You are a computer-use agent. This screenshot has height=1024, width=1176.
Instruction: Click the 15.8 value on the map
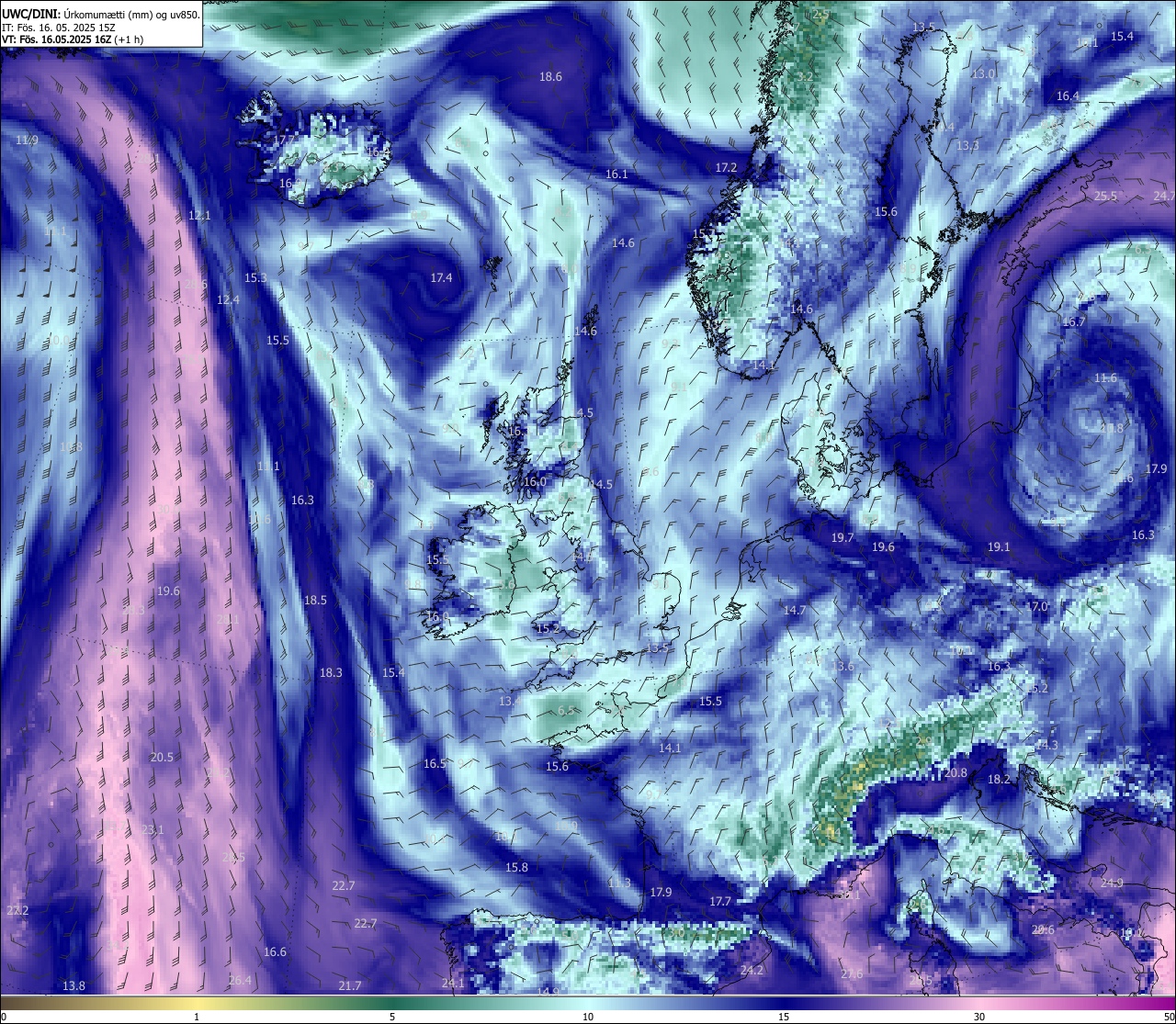point(517,867)
